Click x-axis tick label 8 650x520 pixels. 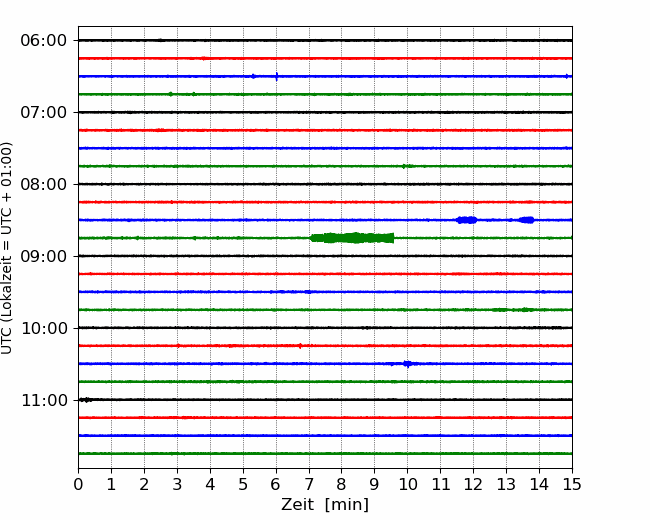[x=342, y=484]
